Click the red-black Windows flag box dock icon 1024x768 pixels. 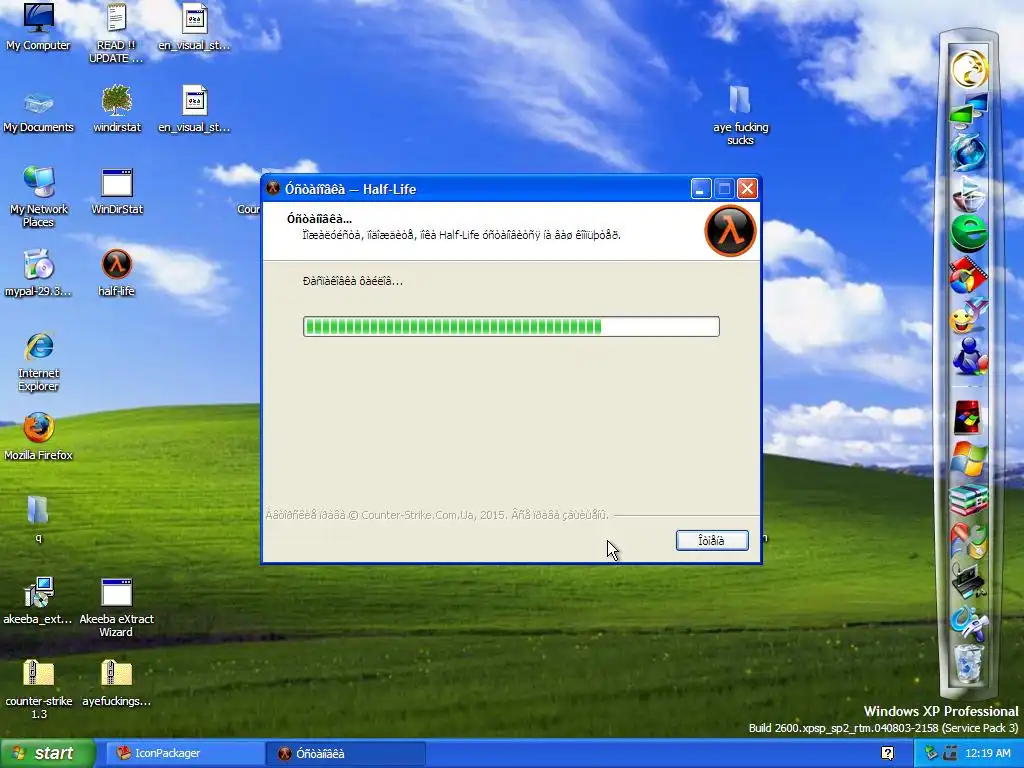[968, 418]
